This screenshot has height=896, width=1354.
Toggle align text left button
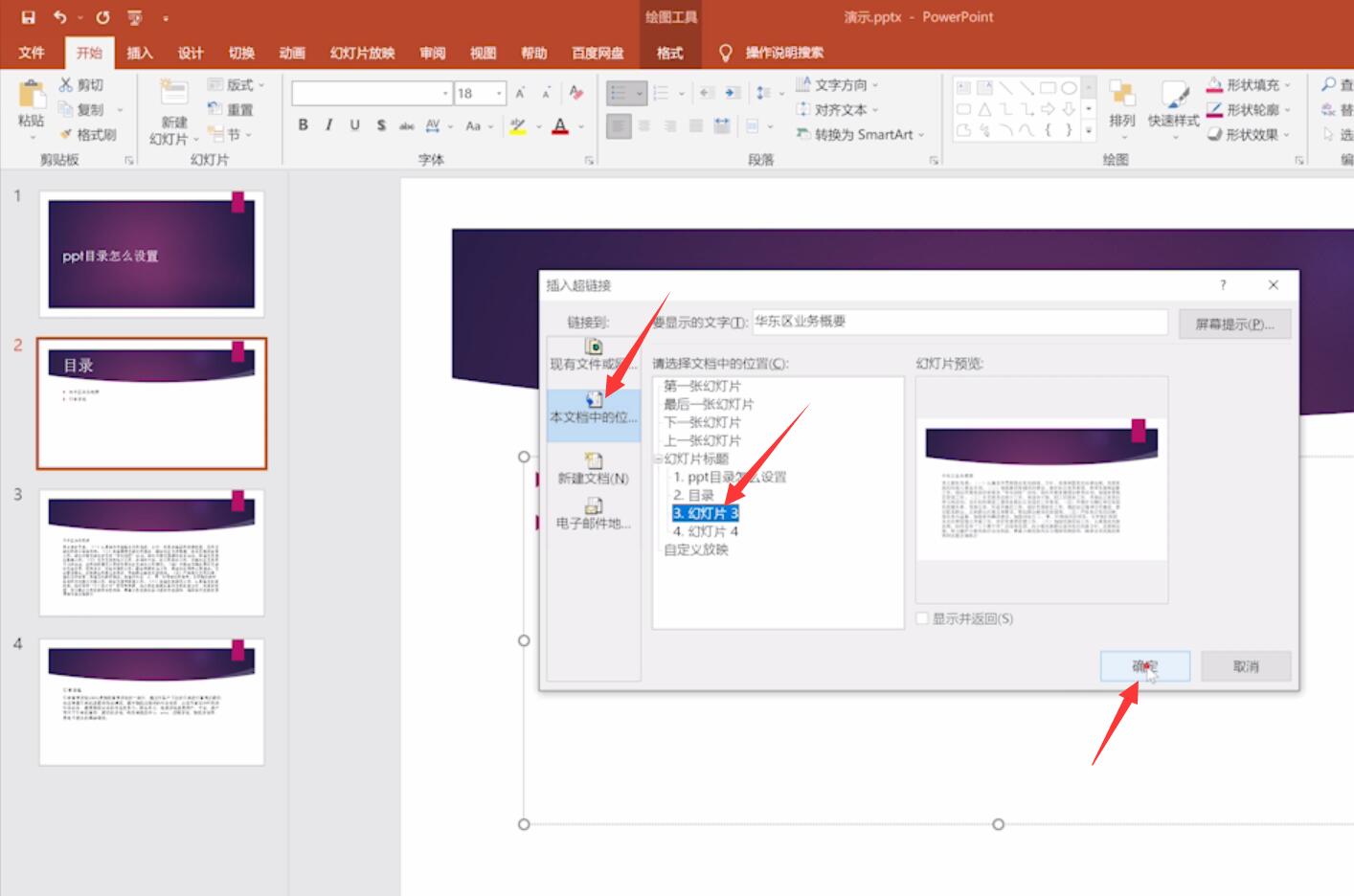pyautogui.click(x=619, y=125)
